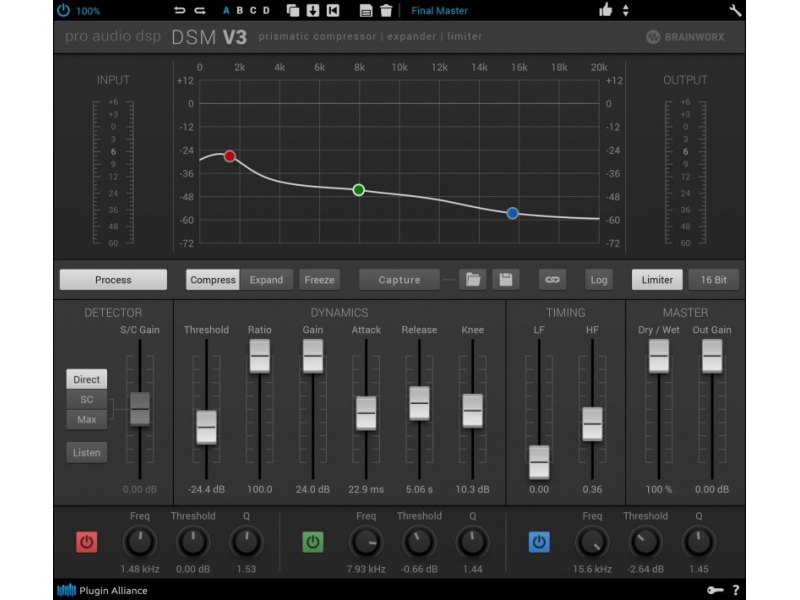
Task: Click the trash delete preset icon
Action: pyautogui.click(x=386, y=10)
